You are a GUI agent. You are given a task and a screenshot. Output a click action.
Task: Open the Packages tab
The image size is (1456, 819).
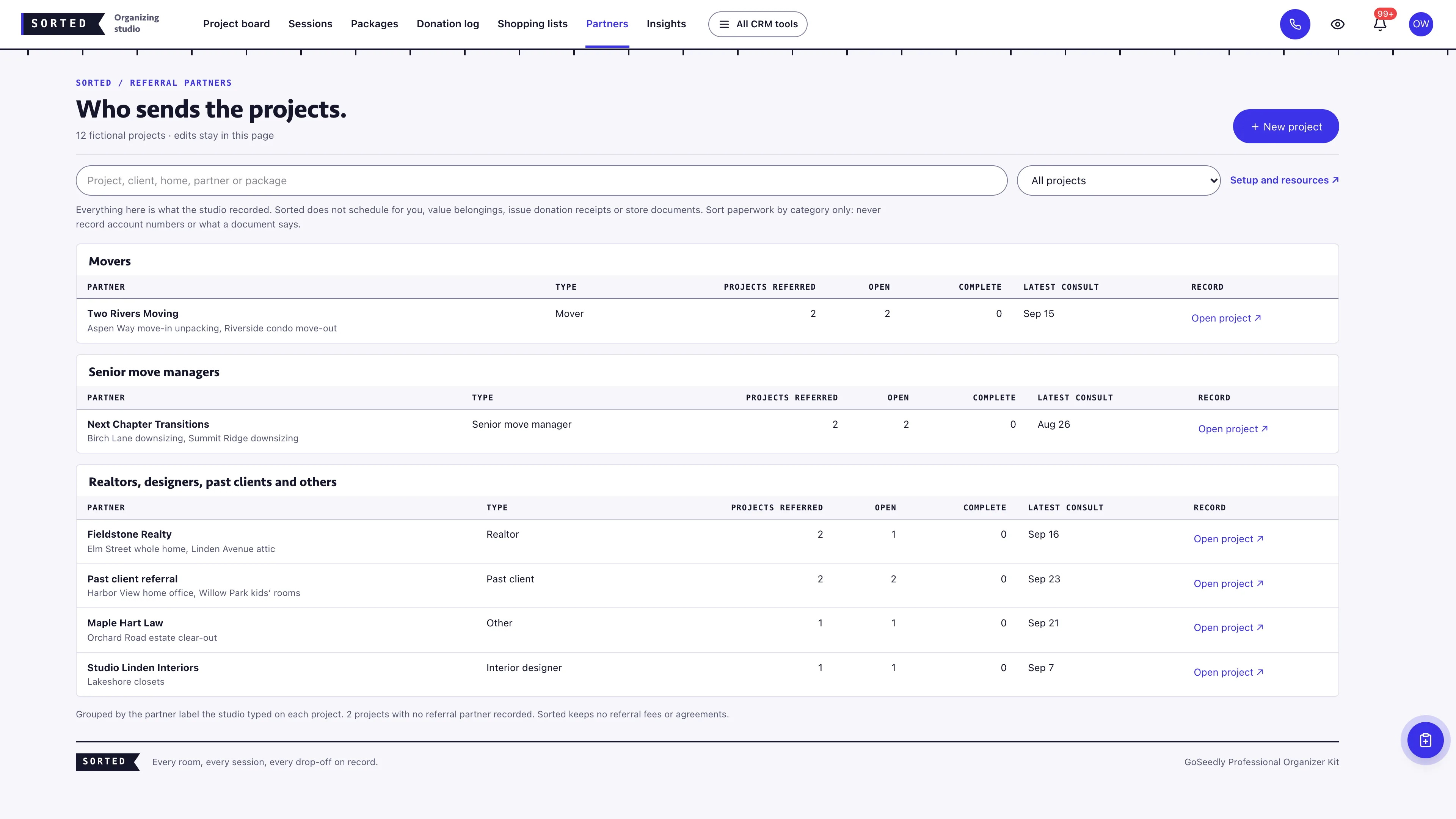coord(374,24)
